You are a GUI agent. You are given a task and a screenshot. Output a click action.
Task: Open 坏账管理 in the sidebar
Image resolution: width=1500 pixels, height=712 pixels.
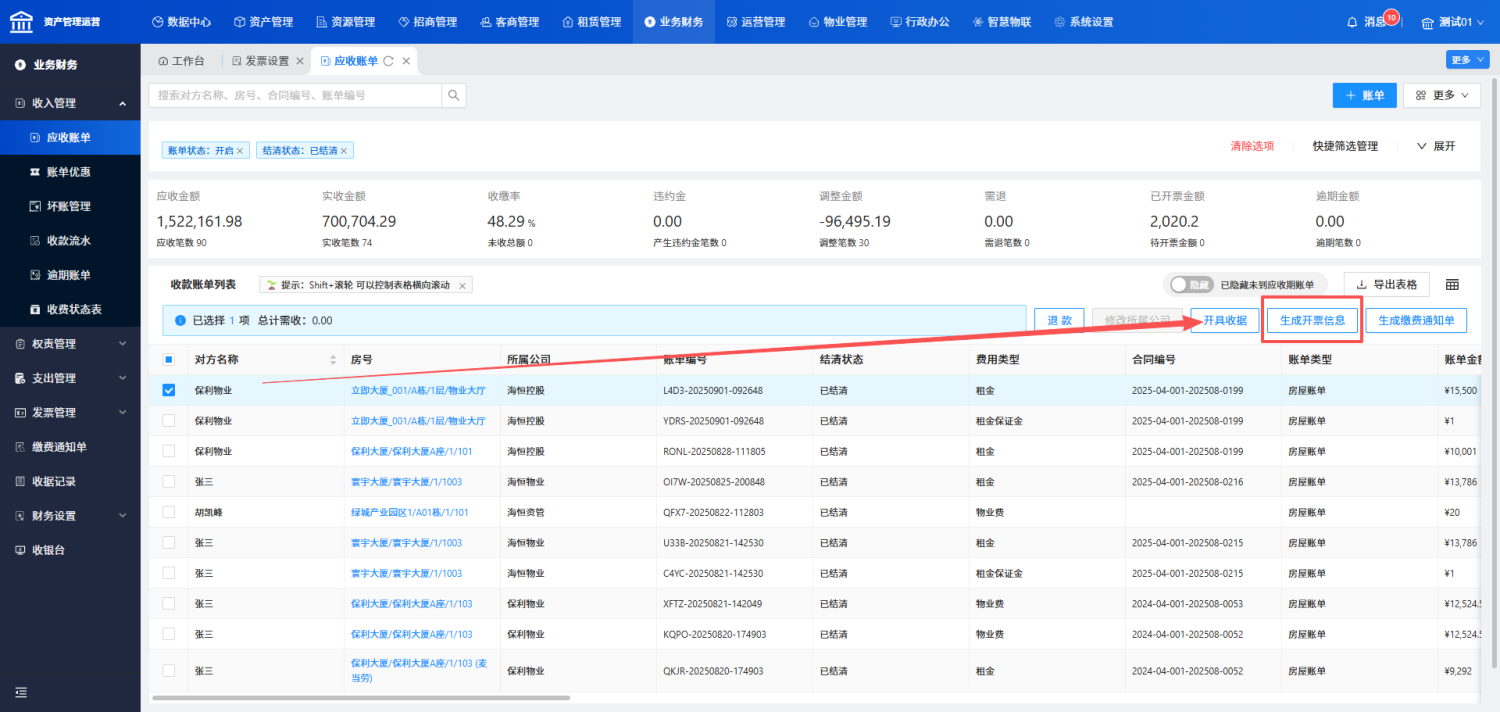69,206
